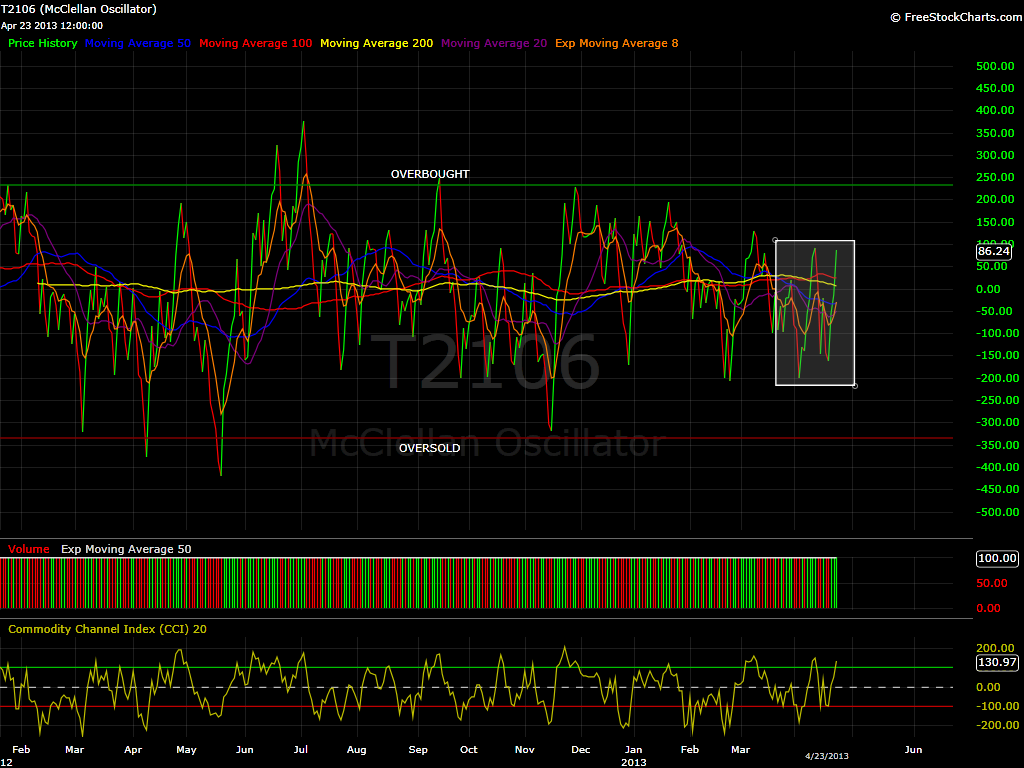Grab the rectangle's top-left corner handle

pyautogui.click(x=776, y=240)
